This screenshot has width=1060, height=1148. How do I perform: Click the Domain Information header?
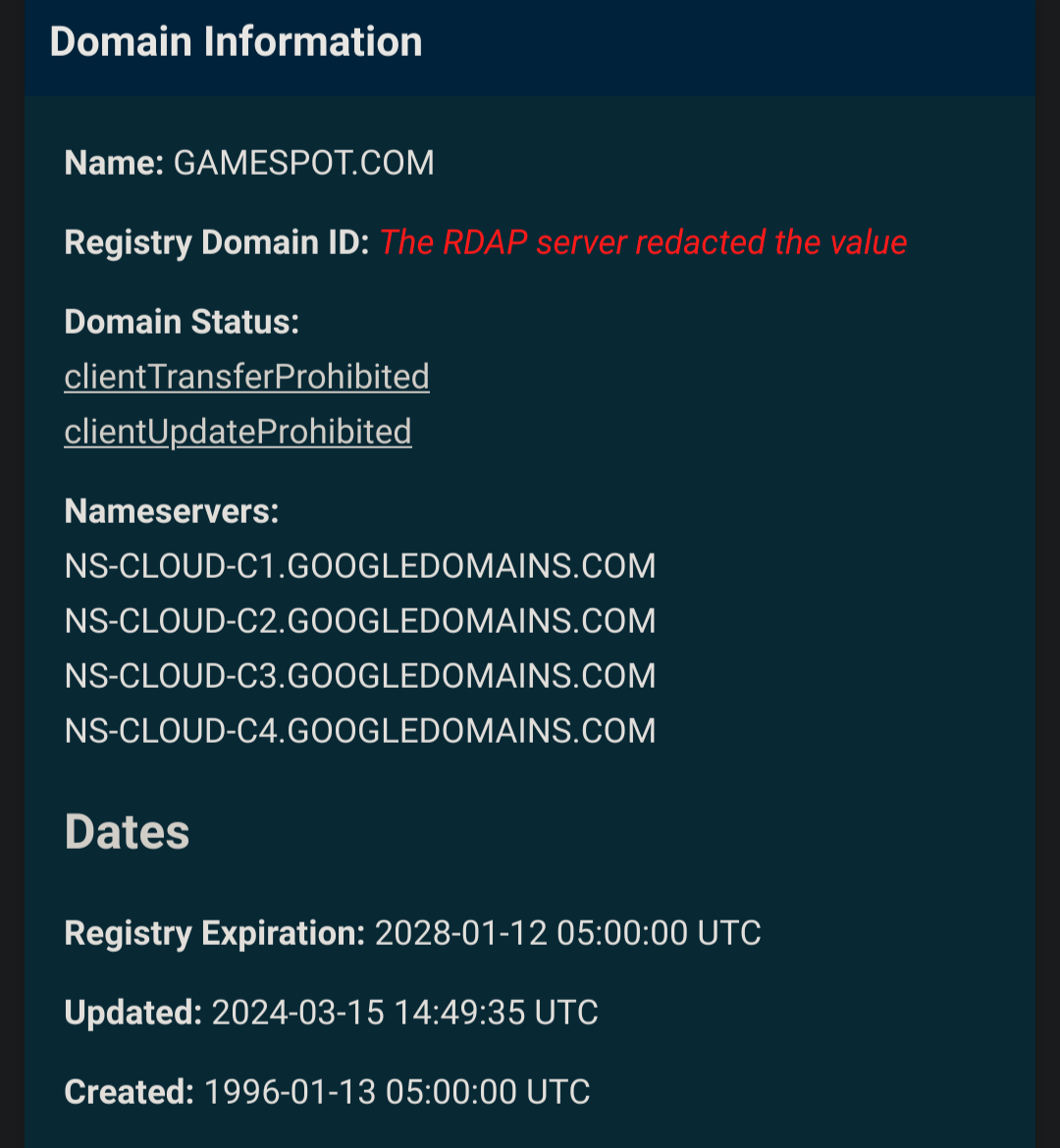[x=236, y=42]
